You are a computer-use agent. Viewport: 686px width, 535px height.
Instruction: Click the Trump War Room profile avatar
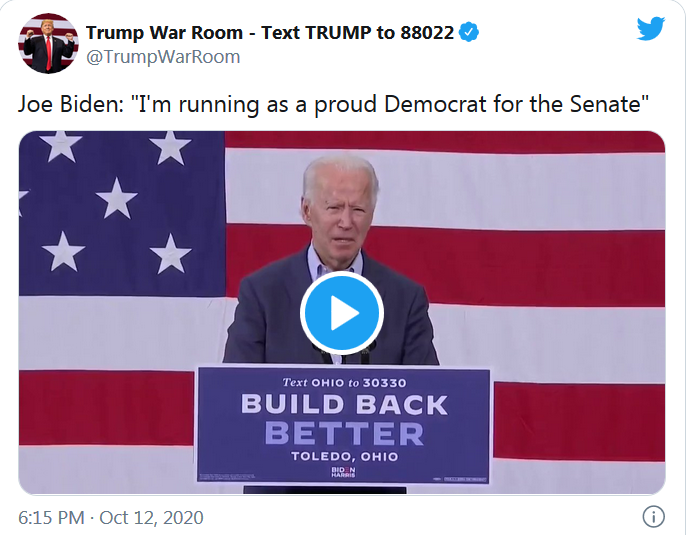coord(48,43)
